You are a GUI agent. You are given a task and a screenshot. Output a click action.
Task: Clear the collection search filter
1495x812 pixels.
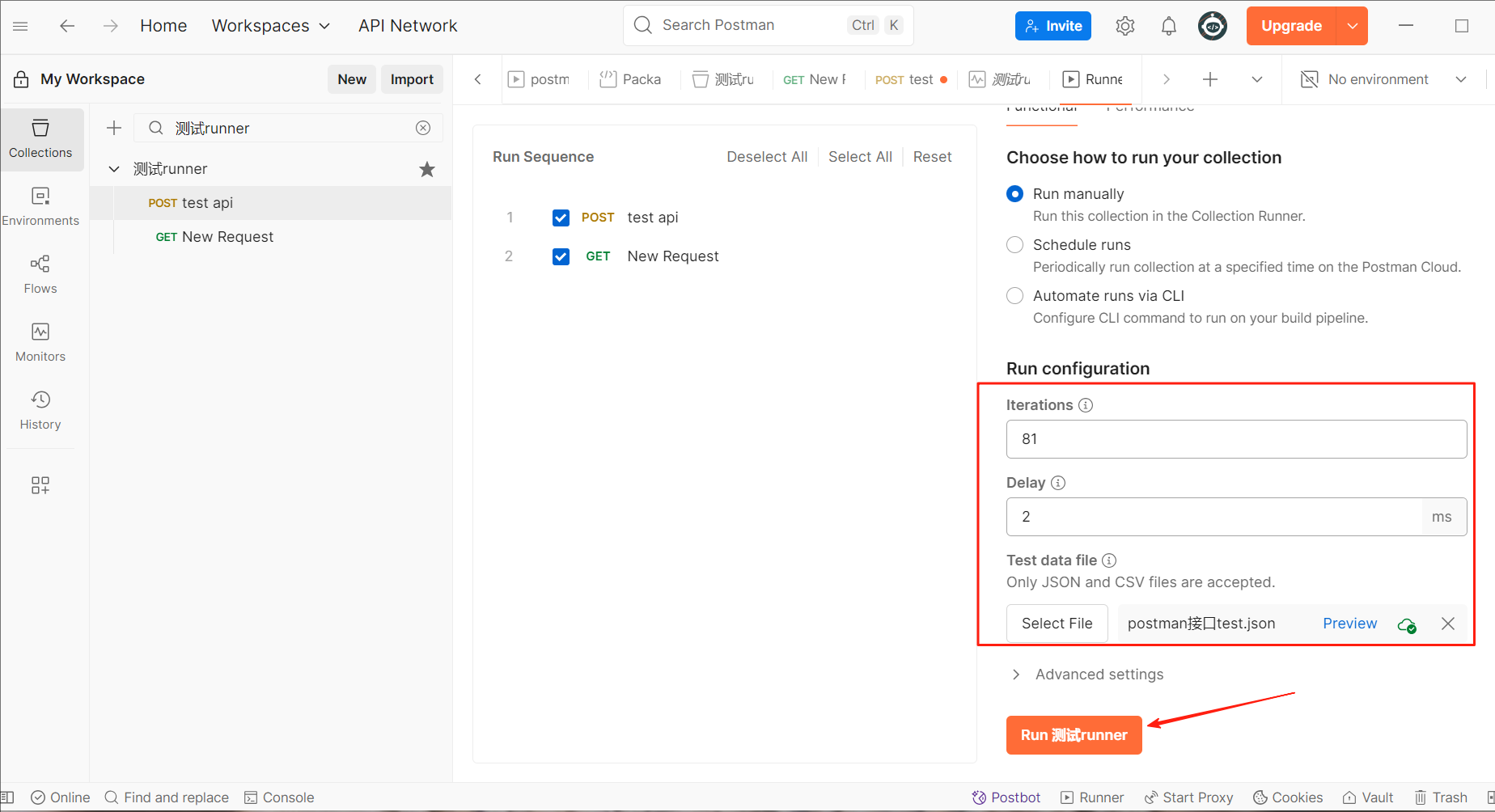coord(423,128)
